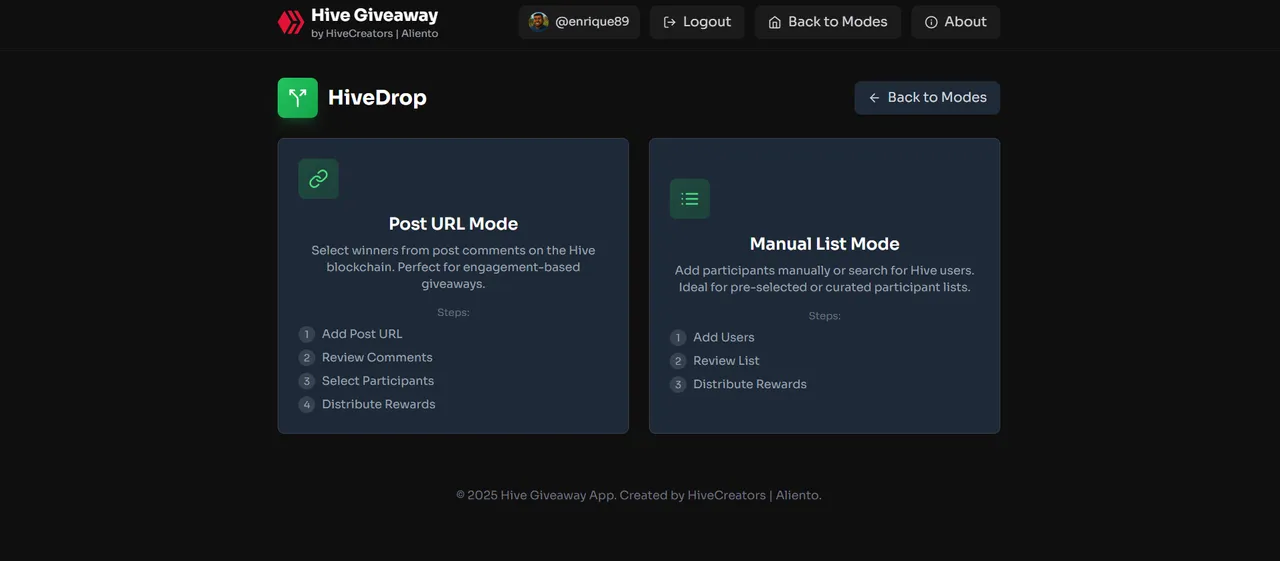The height and width of the screenshot is (561, 1280).
Task: Click the Post URL Mode description text
Action: (453, 267)
